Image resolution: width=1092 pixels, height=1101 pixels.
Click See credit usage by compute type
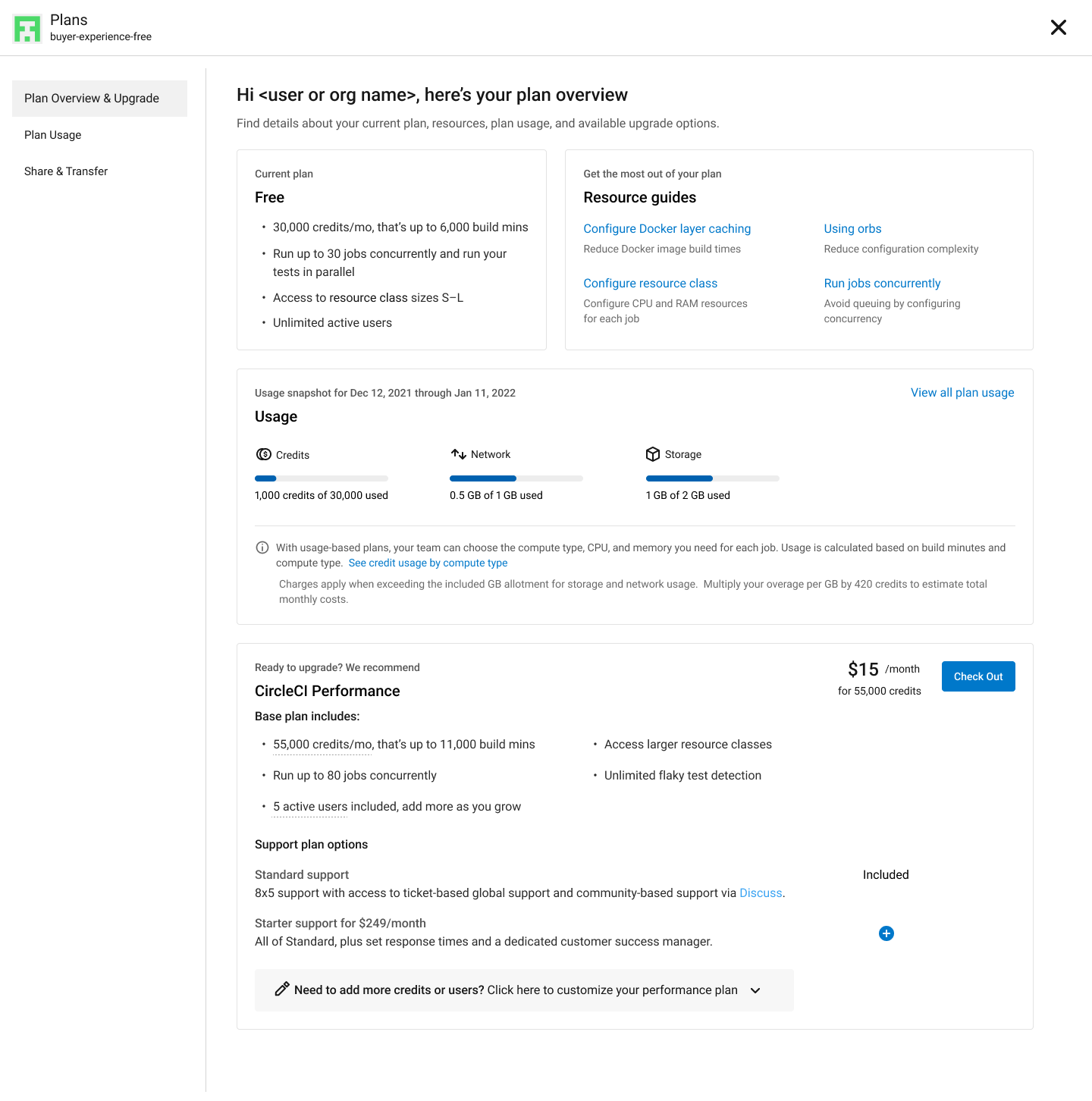click(x=428, y=563)
